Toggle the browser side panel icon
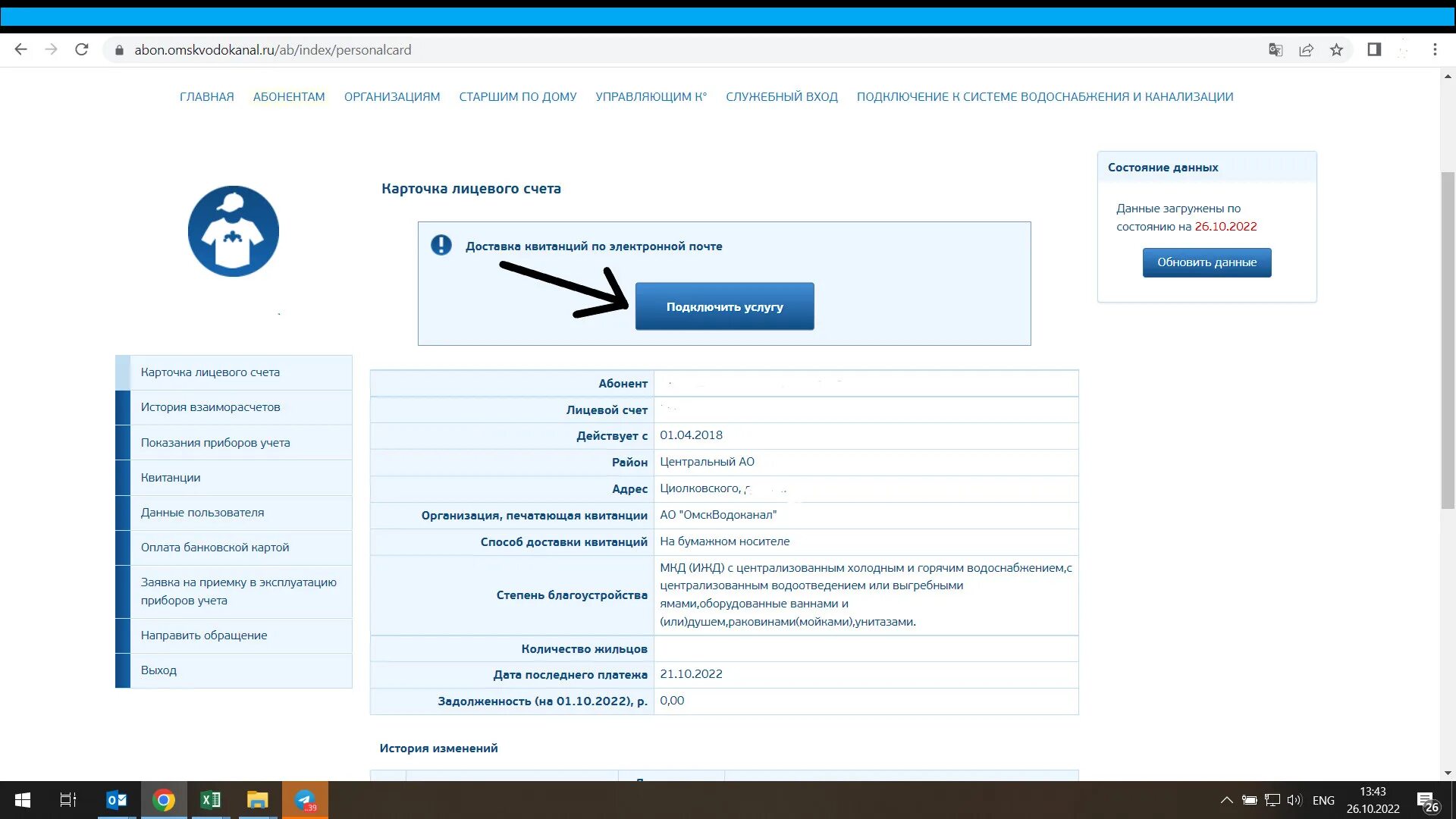The height and width of the screenshot is (819, 1456). click(x=1374, y=50)
